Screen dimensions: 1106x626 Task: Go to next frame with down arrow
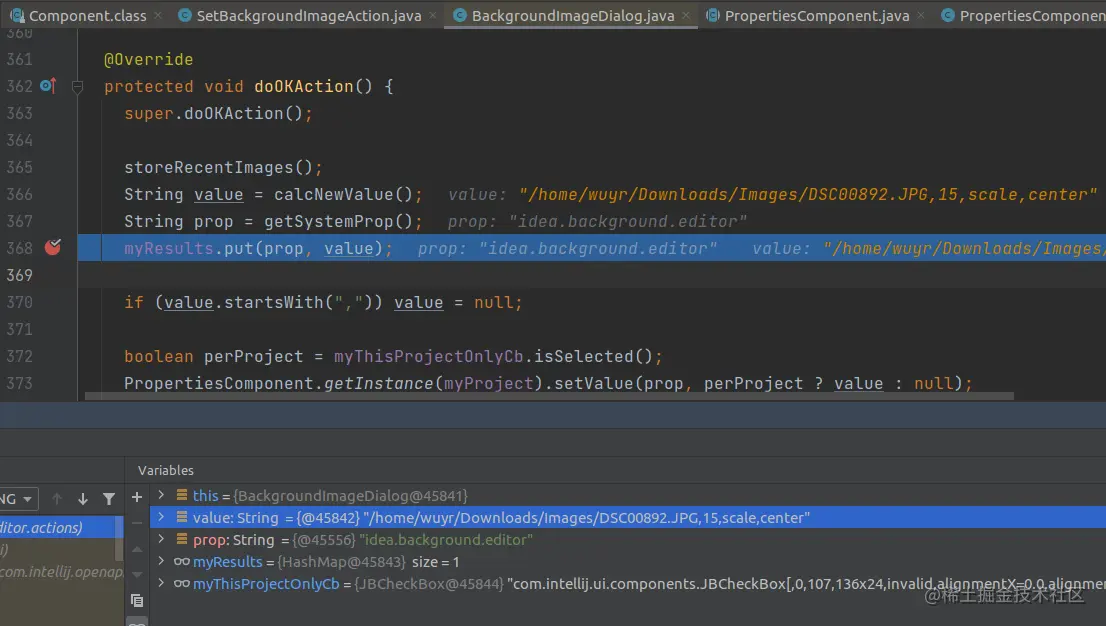point(83,499)
